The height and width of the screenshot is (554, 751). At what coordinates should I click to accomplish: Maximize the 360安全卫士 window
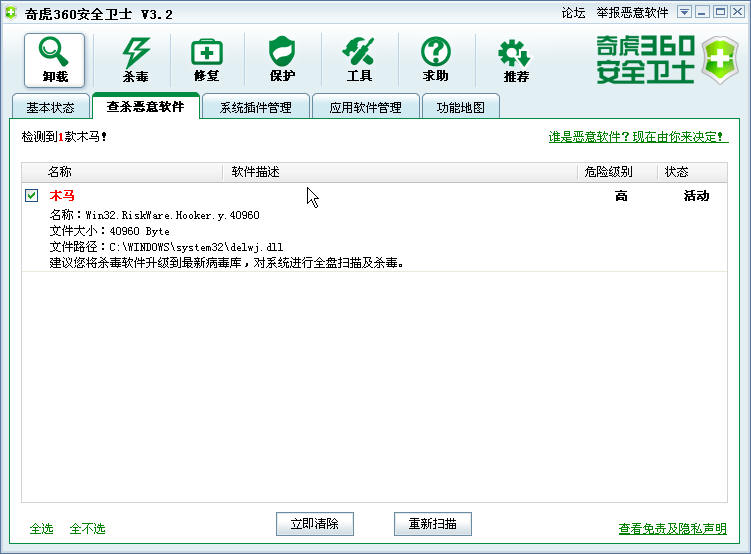(720, 12)
